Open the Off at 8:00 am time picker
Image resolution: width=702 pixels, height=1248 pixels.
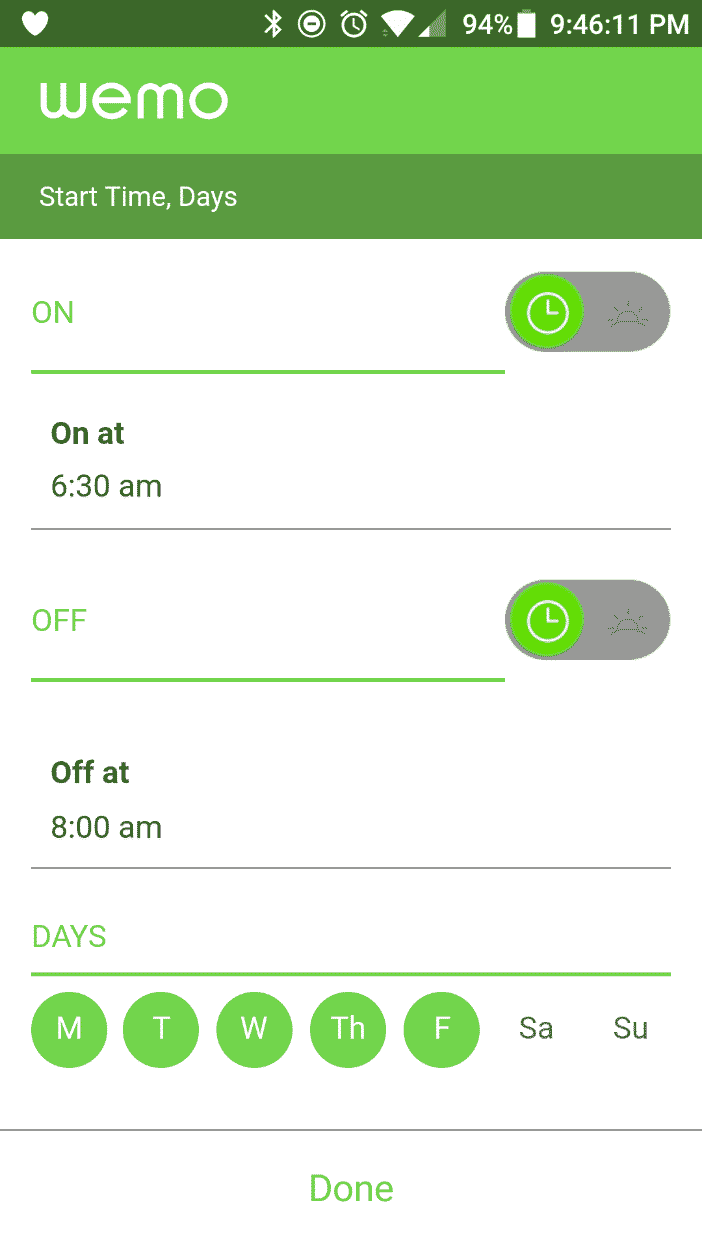[350, 800]
